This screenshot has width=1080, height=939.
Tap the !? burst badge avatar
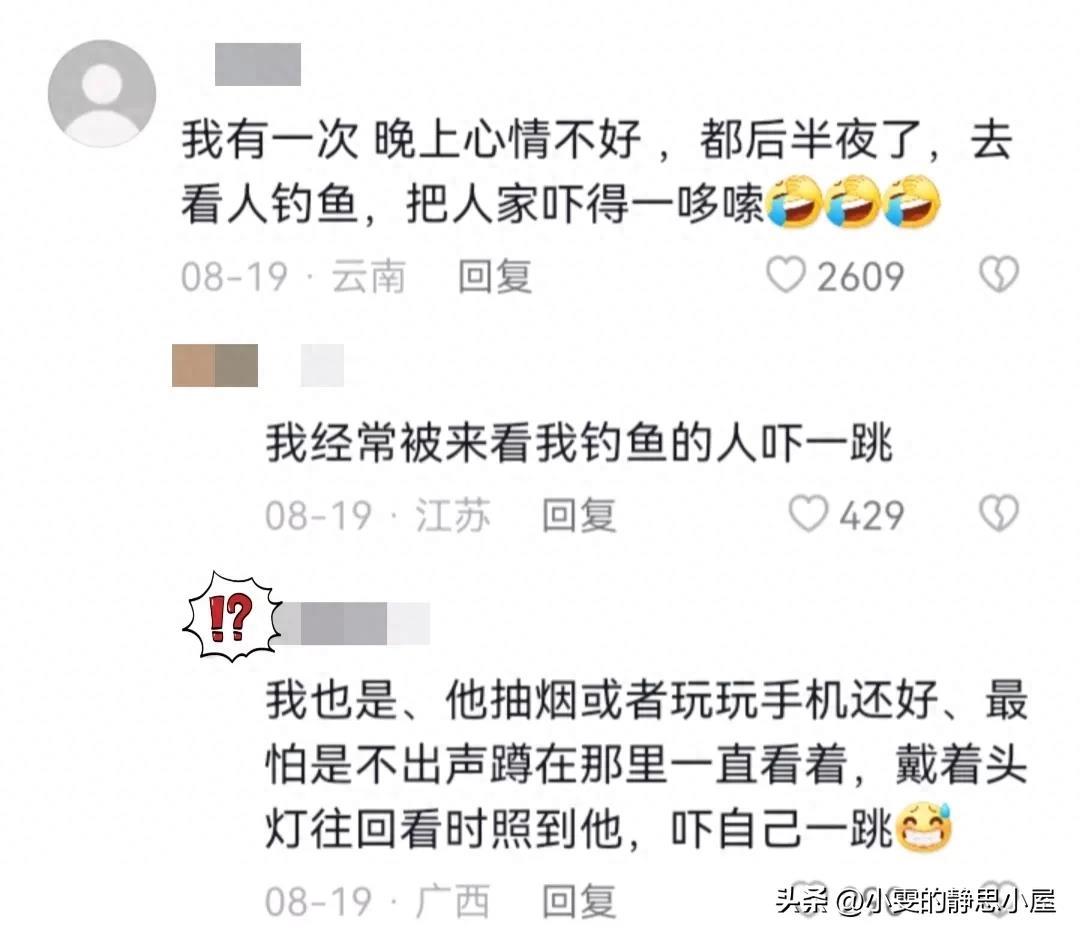coord(231,617)
